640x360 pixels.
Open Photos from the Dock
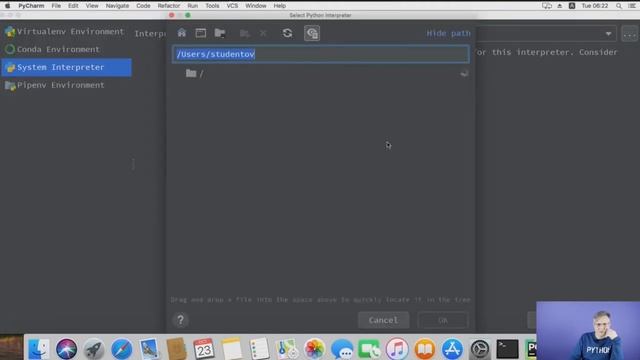314,349
